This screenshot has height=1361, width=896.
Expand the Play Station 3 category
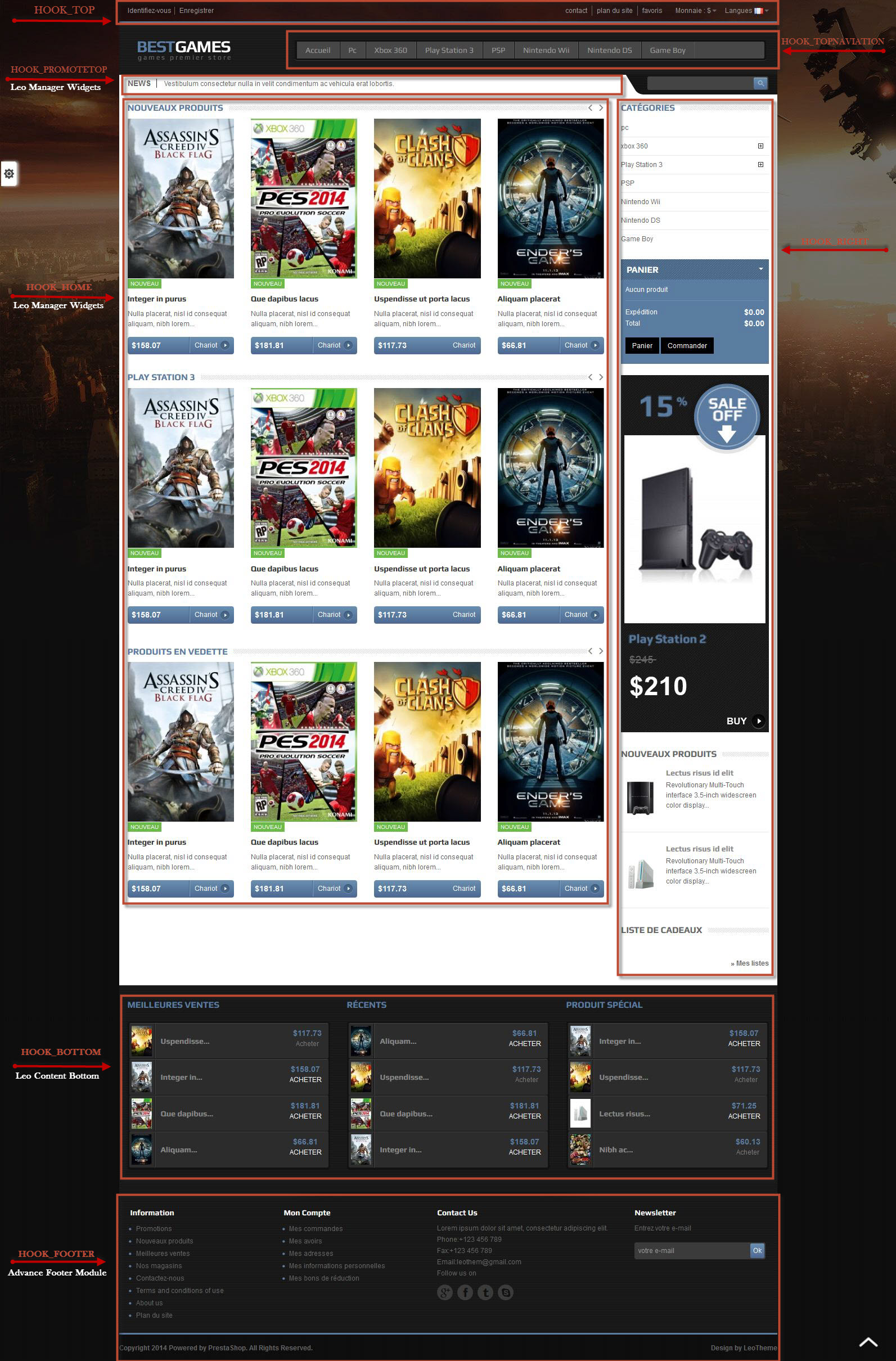coord(760,164)
